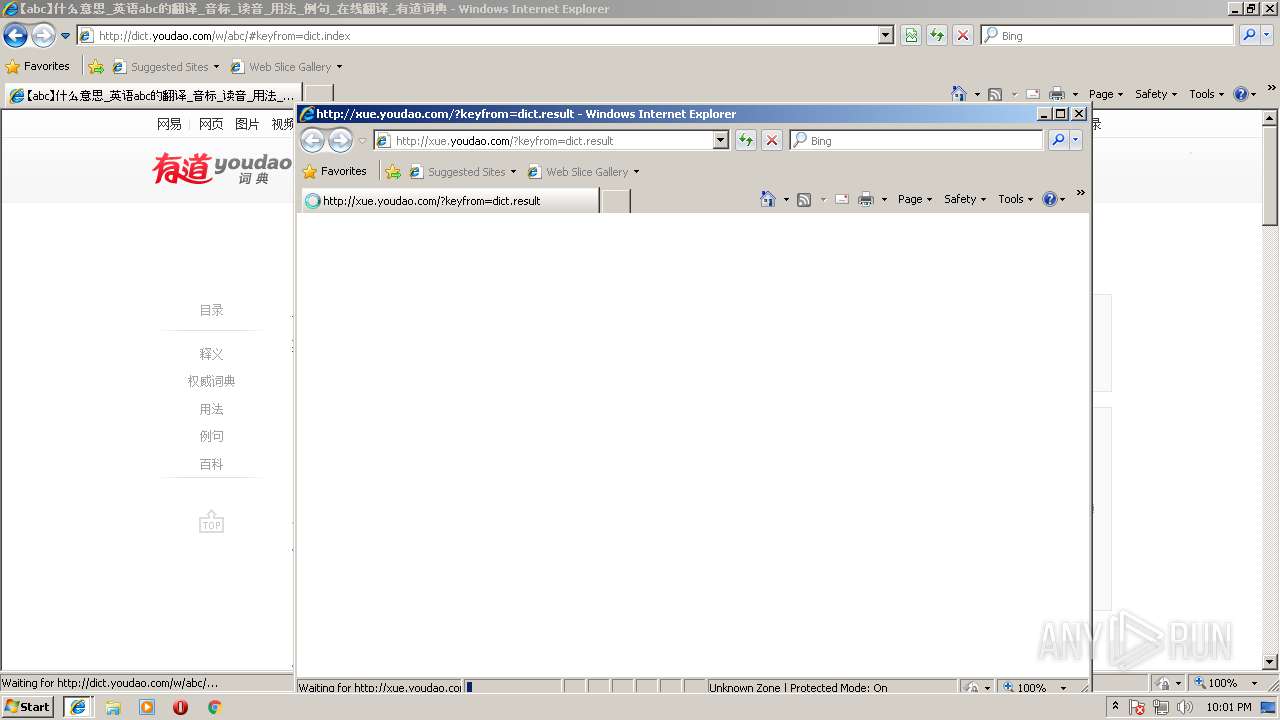Click Bing search box in front window

pyautogui.click(x=916, y=141)
